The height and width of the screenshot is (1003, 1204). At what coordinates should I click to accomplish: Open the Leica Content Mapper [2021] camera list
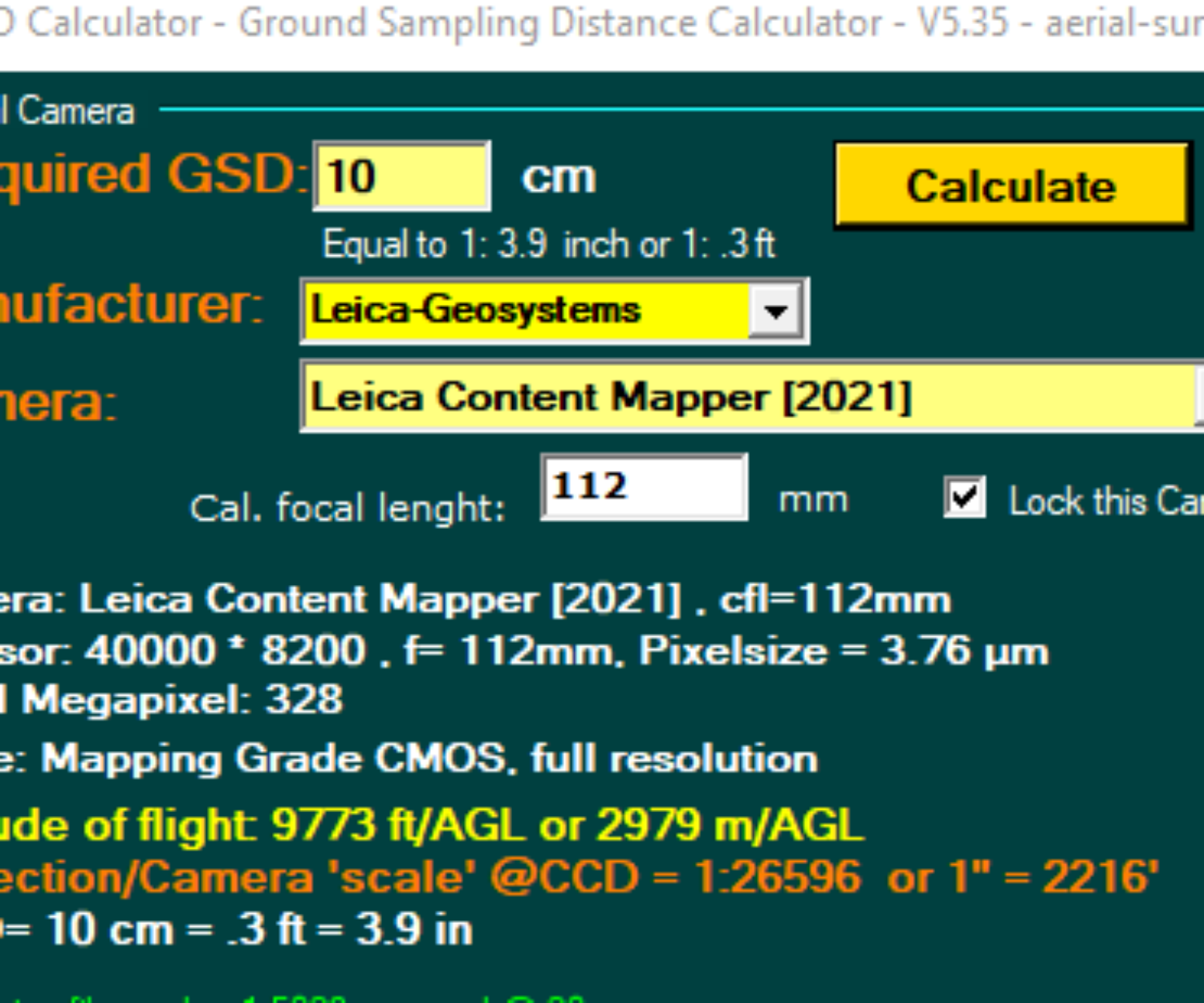click(746, 397)
